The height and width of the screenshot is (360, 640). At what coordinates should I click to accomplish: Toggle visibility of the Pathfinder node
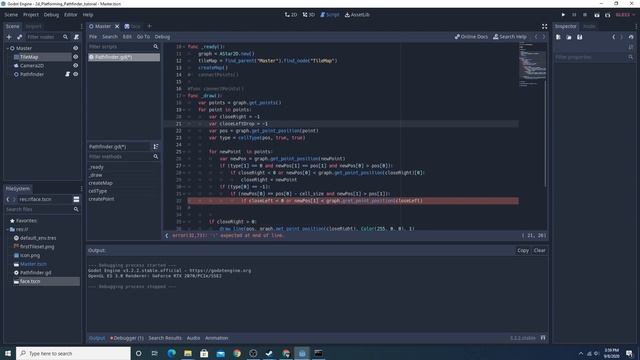76,74
